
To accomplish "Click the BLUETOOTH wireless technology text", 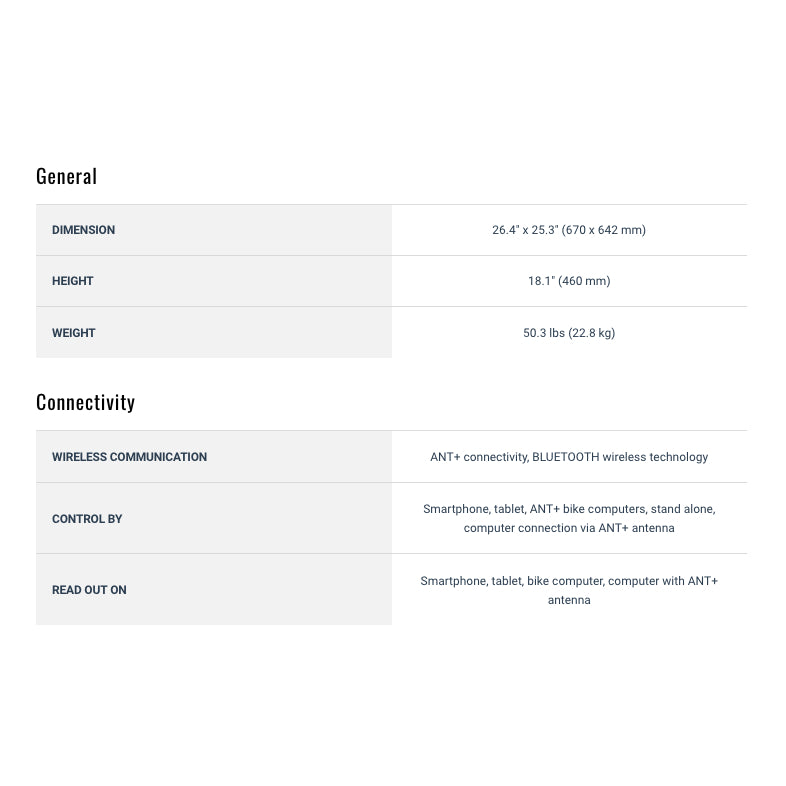I will pos(620,457).
